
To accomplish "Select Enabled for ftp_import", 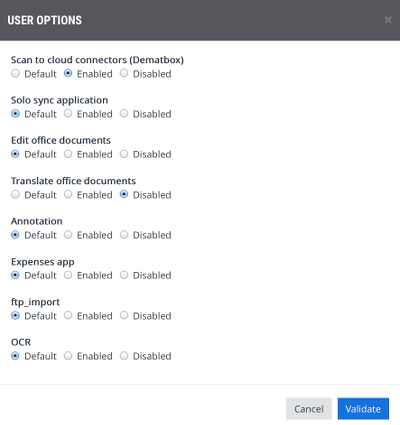I will point(68,315).
